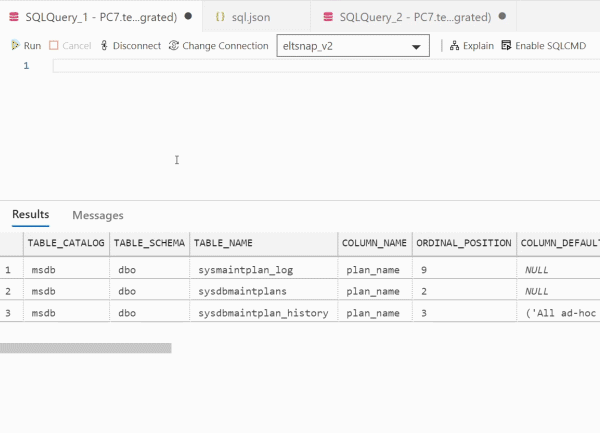Click the results horizontal scrollbar thumb

tap(86, 348)
